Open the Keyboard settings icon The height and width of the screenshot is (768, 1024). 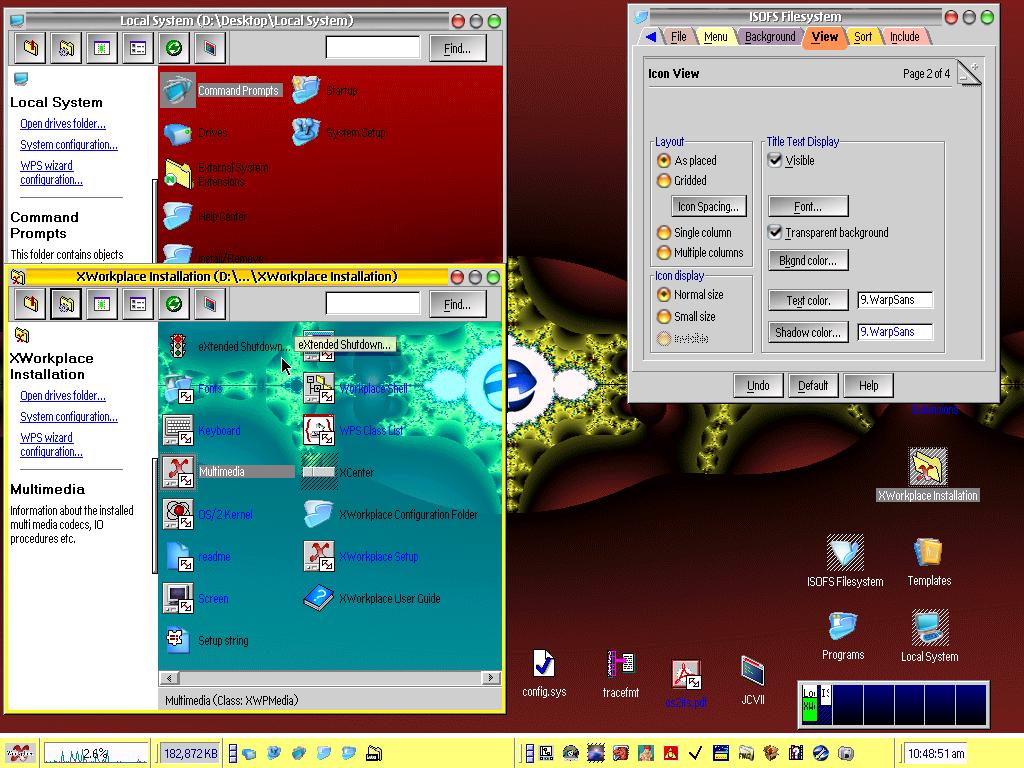[x=179, y=430]
